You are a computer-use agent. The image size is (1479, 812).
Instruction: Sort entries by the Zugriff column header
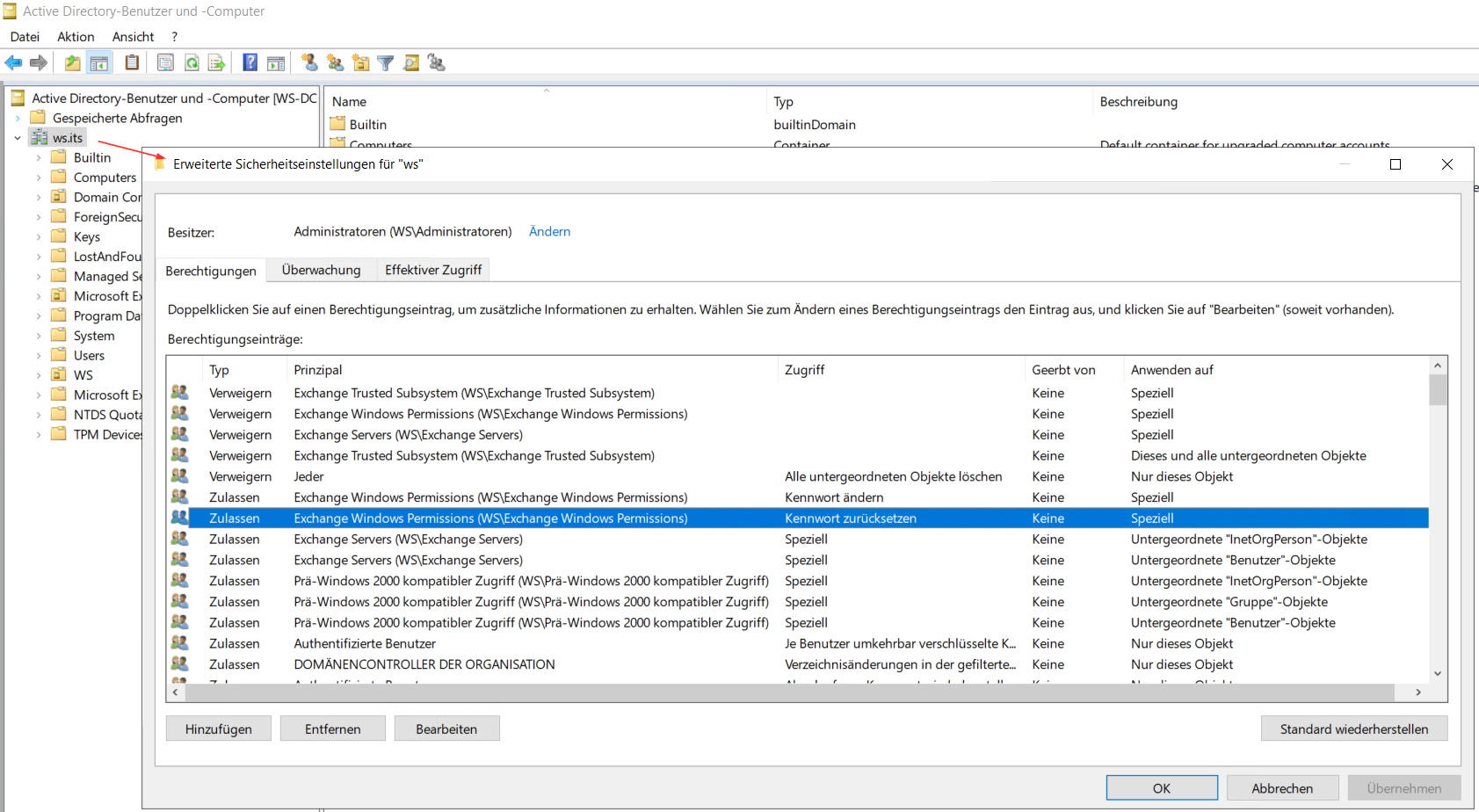coord(902,370)
